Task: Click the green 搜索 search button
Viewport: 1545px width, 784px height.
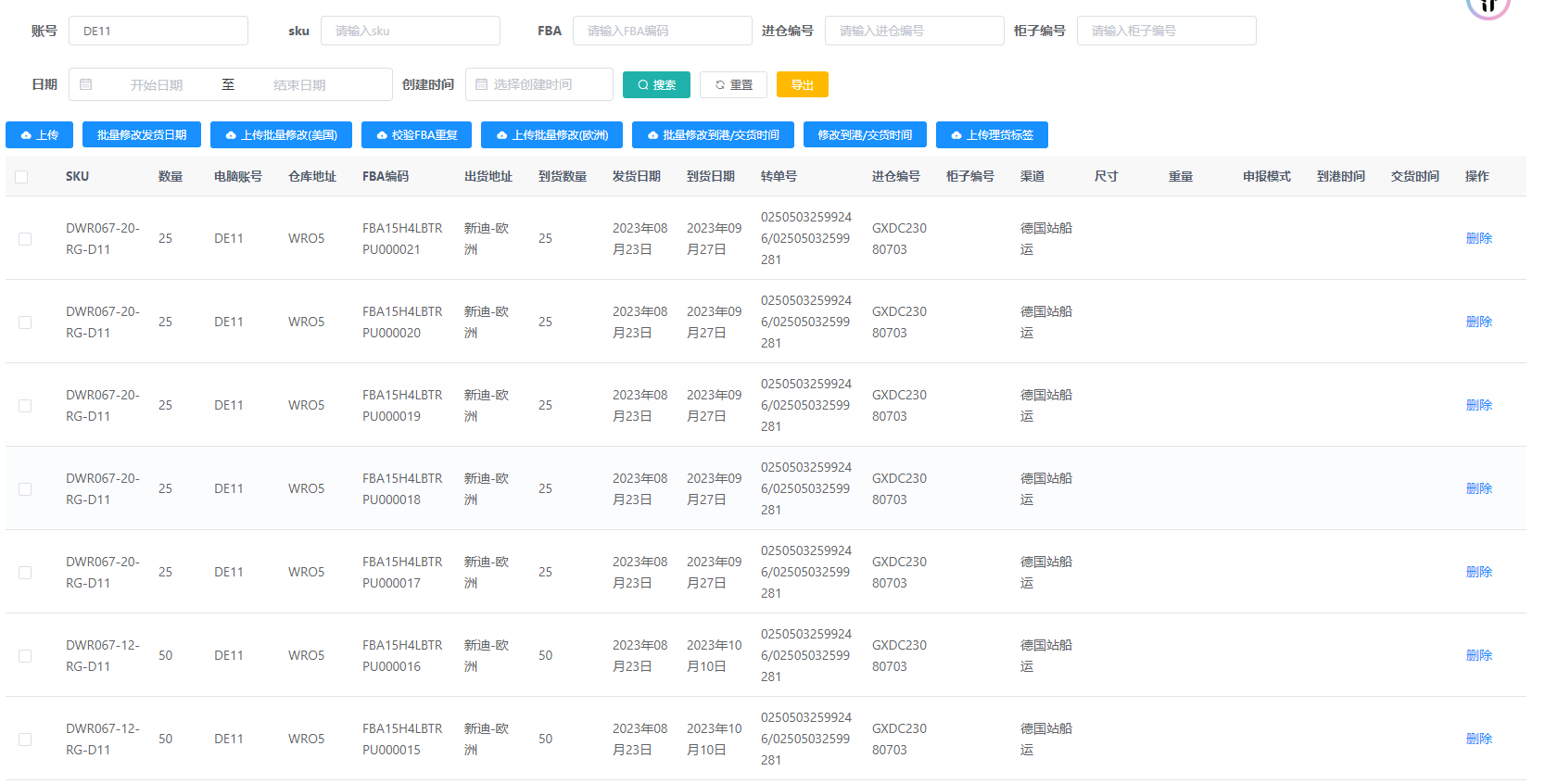Action: [656, 85]
